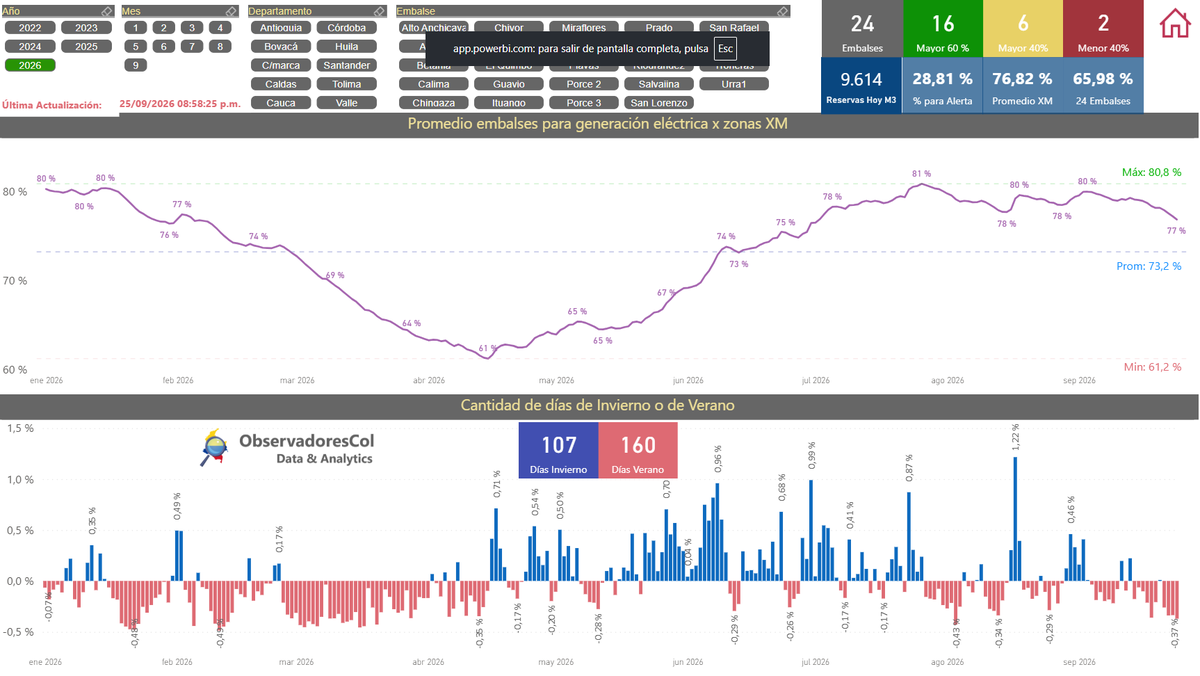Select the San Lorenzo reservoir
Screen dimensions: 1200x676
click(659, 102)
